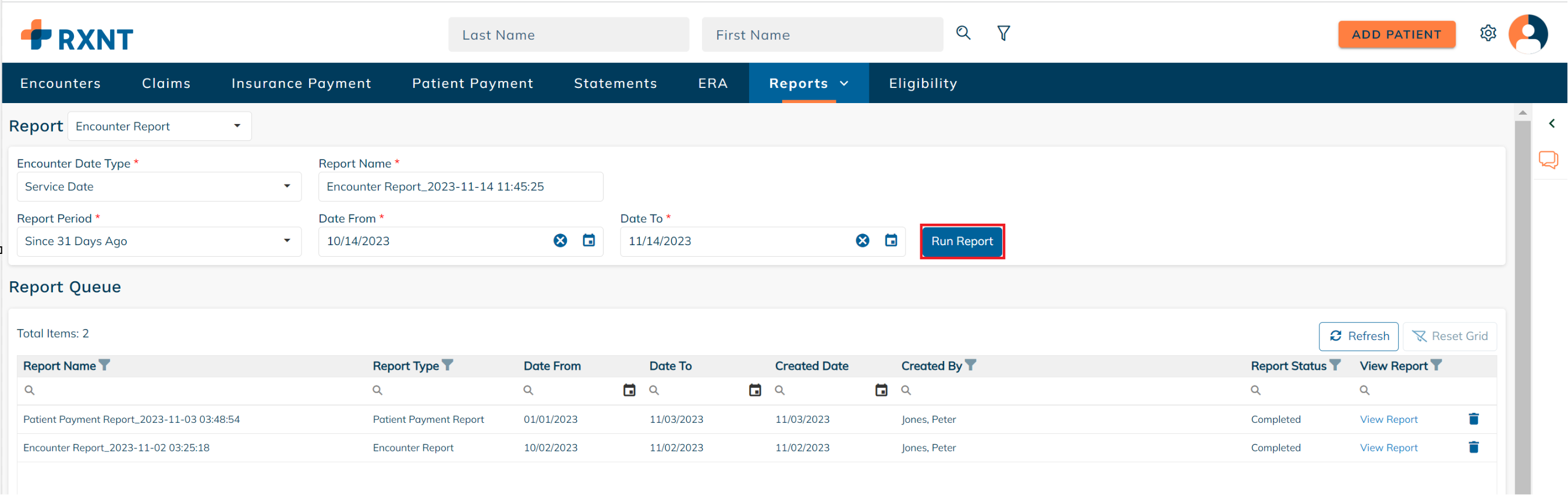Click the vertical scrollbar up arrow

point(1523,112)
